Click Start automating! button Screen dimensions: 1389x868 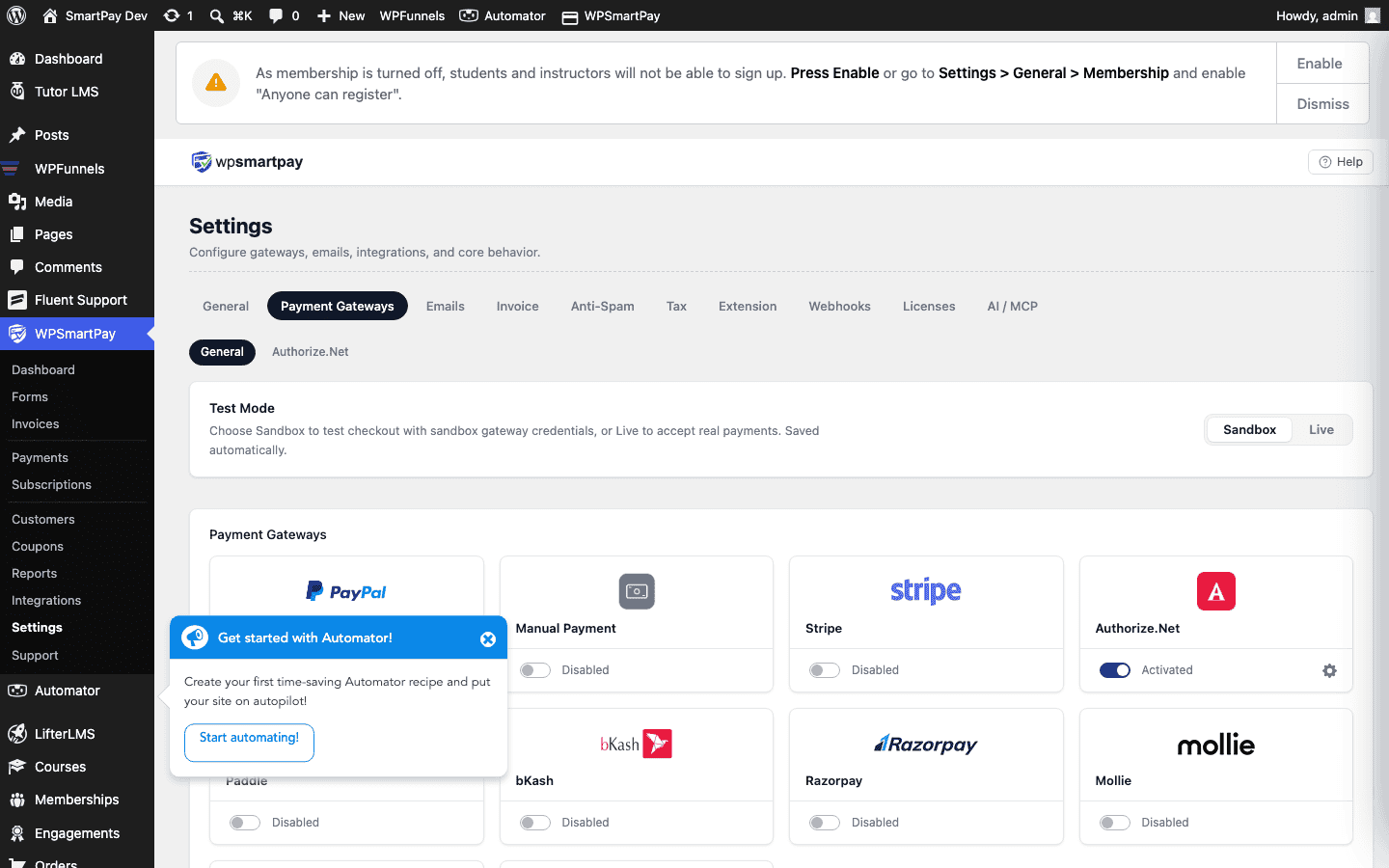tap(249, 743)
